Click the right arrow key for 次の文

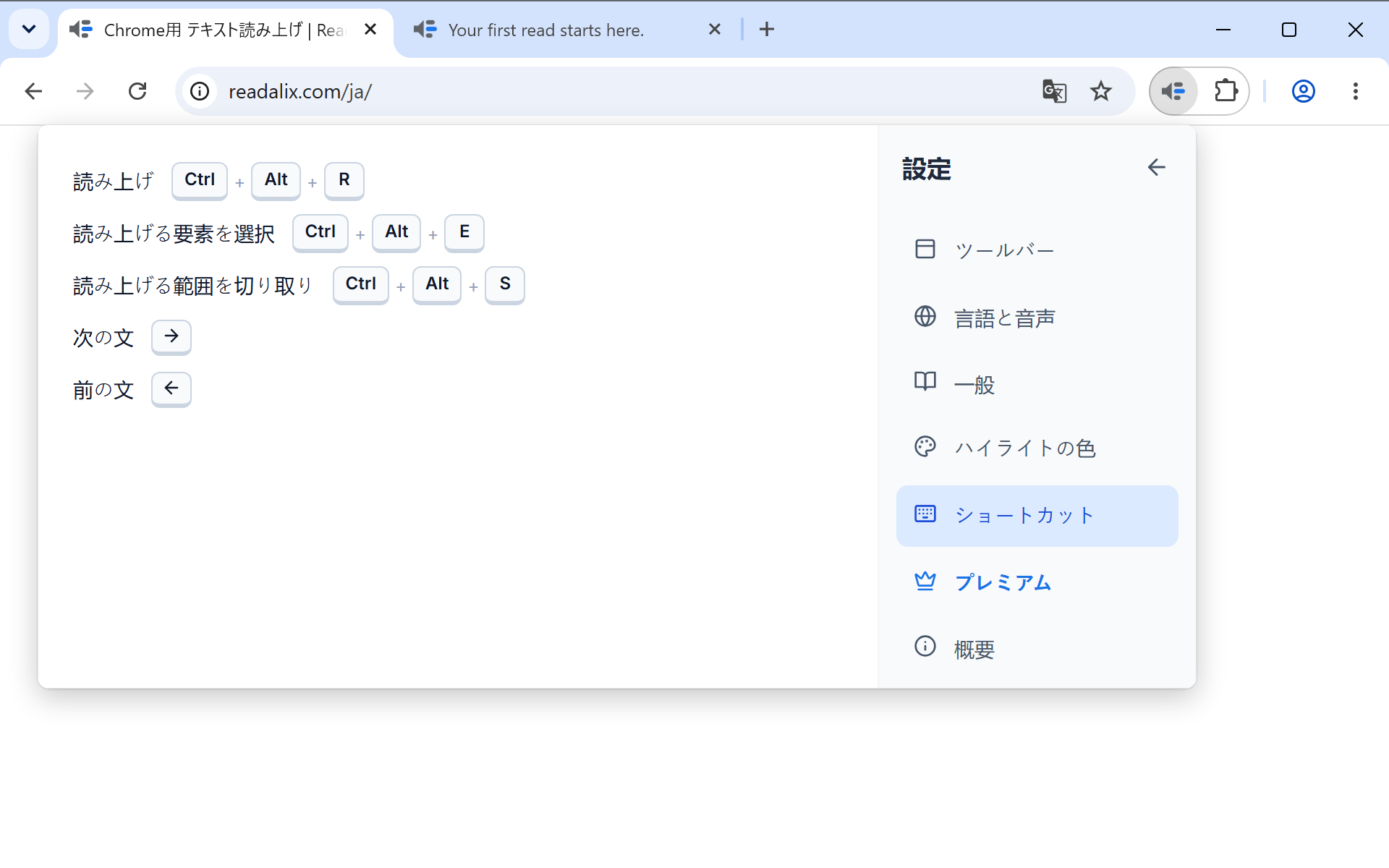tap(171, 336)
